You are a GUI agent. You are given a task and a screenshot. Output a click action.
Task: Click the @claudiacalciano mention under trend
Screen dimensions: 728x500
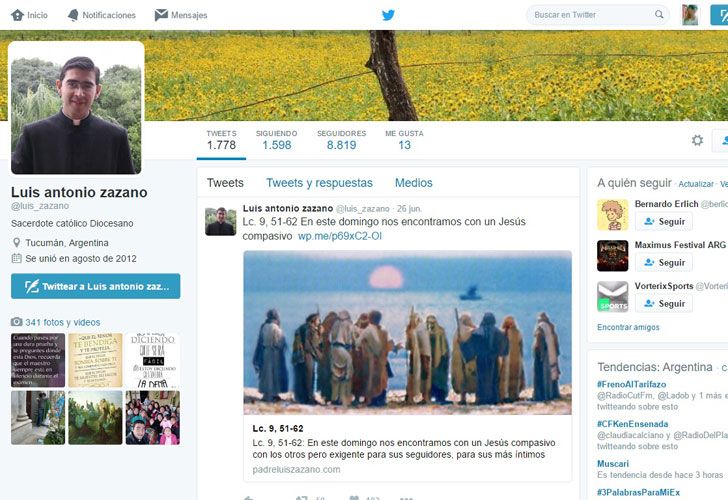tap(630, 435)
